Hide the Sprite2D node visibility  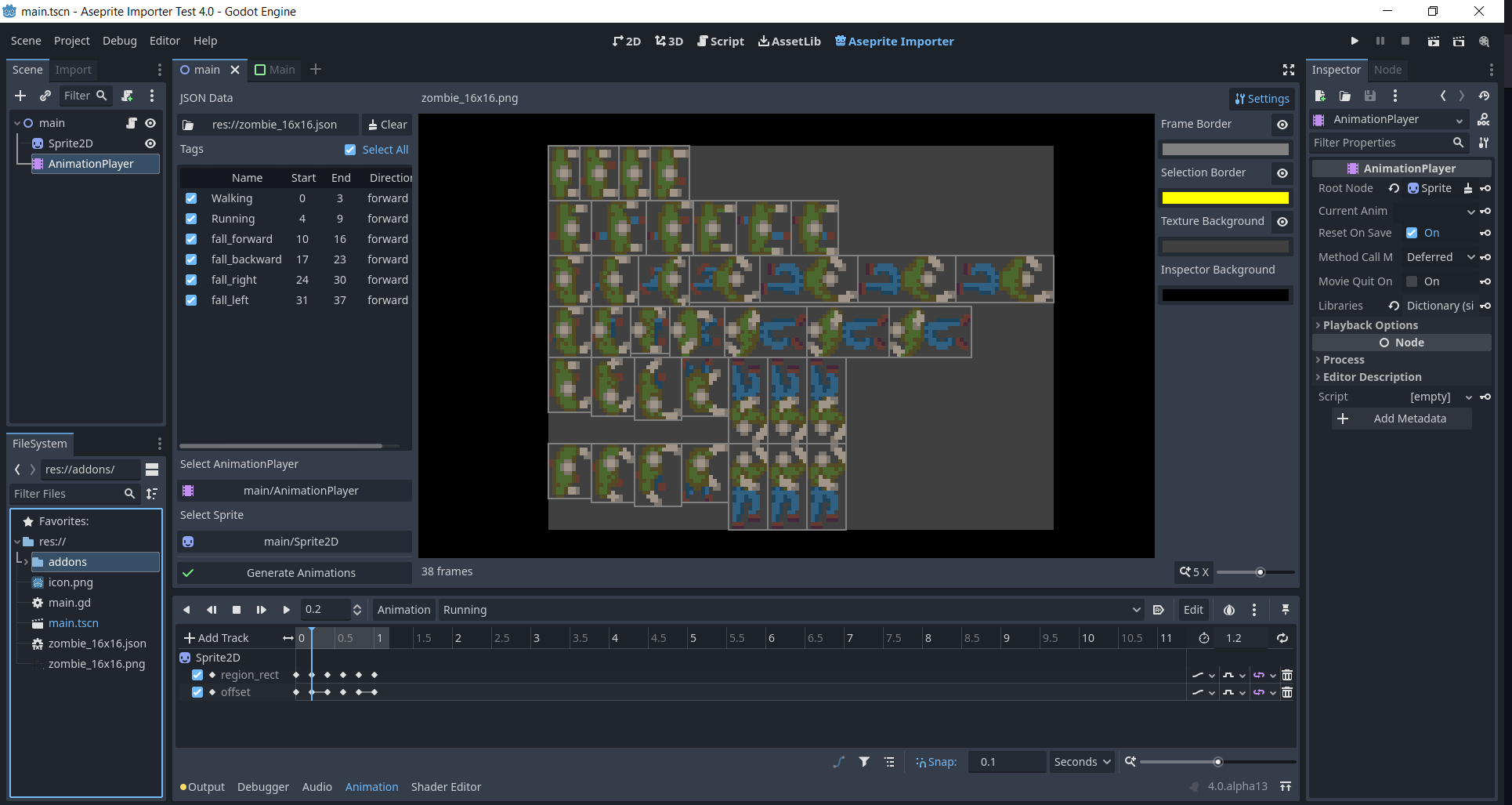pos(150,143)
